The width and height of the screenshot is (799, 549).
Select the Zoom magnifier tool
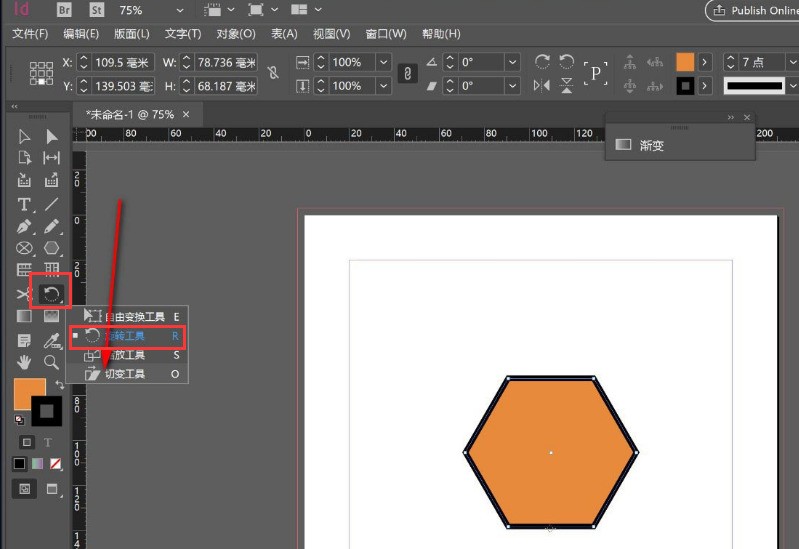point(51,362)
